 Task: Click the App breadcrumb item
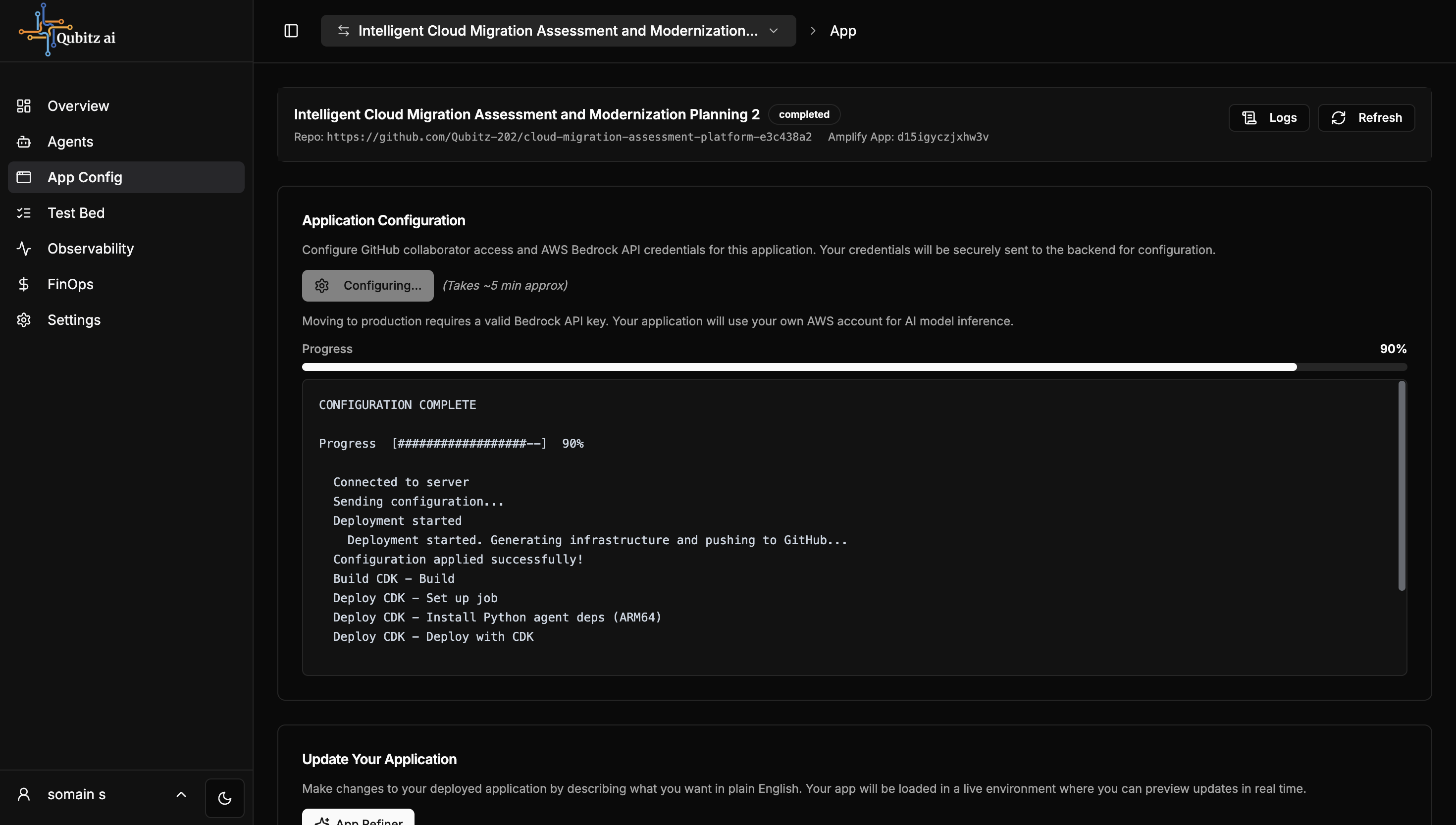[x=842, y=31]
